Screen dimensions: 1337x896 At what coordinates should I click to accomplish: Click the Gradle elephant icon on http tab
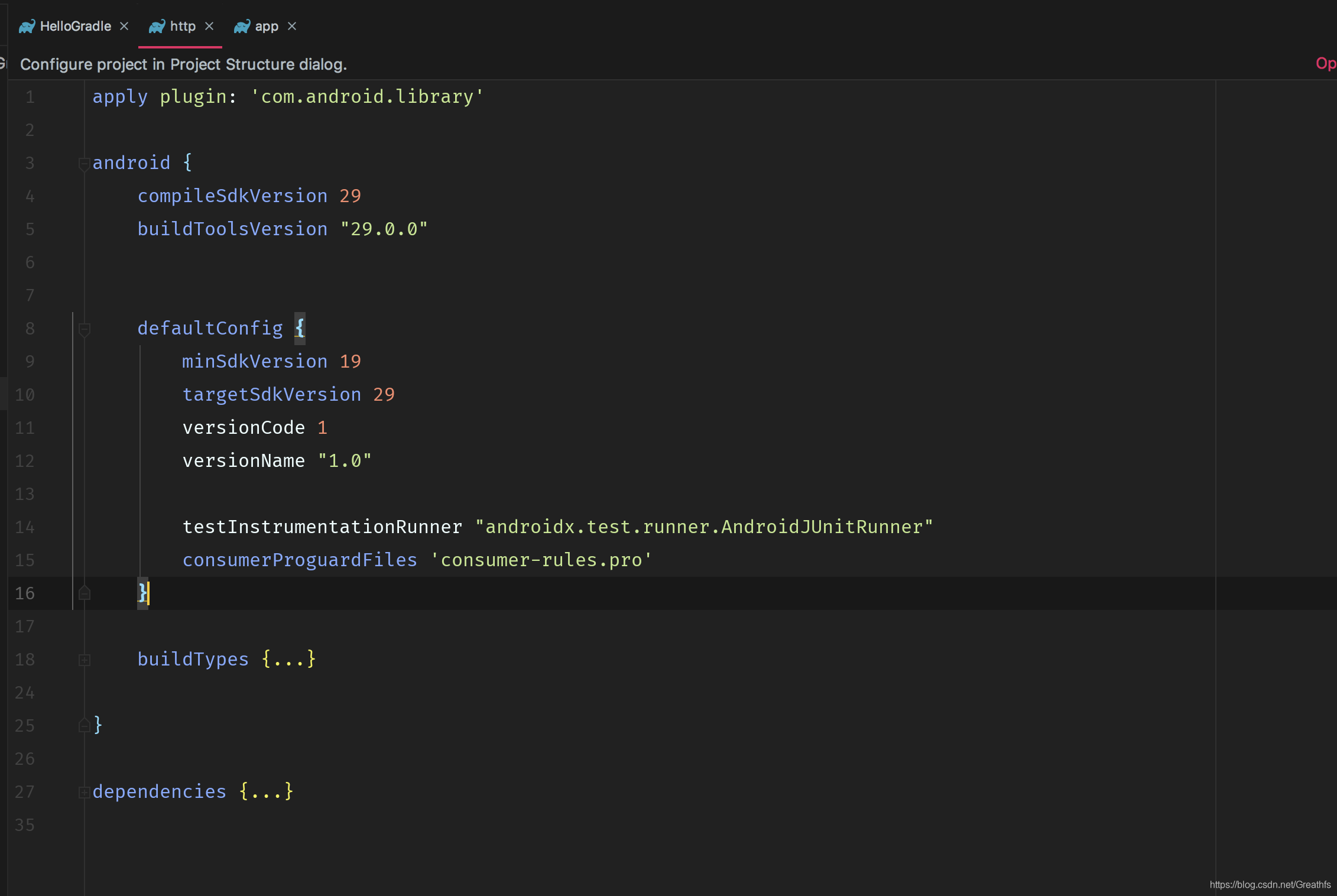157,27
